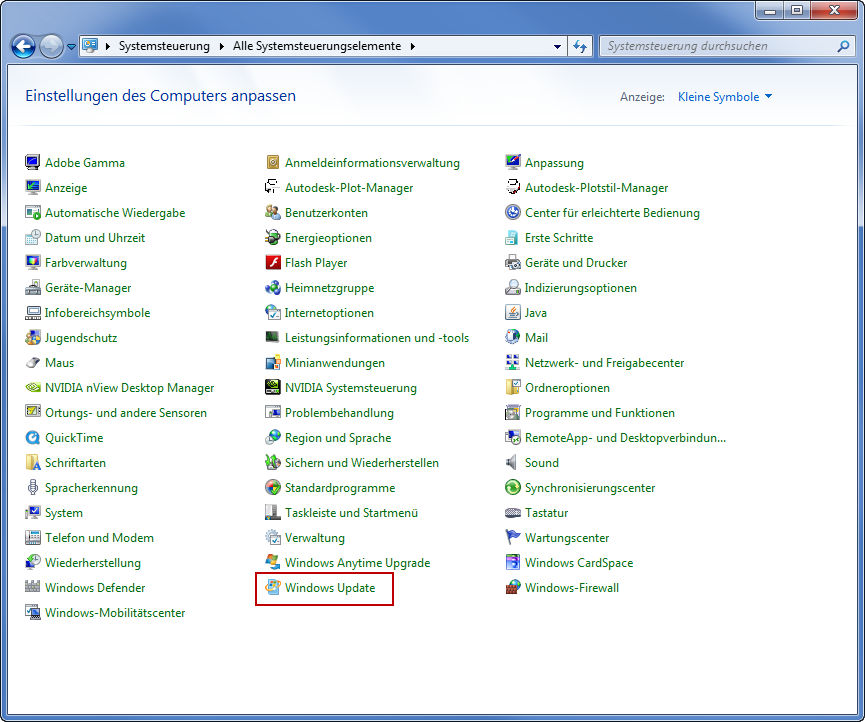The height and width of the screenshot is (722, 865).
Task: Open the Geräte-Manager icon
Action: coord(33,288)
